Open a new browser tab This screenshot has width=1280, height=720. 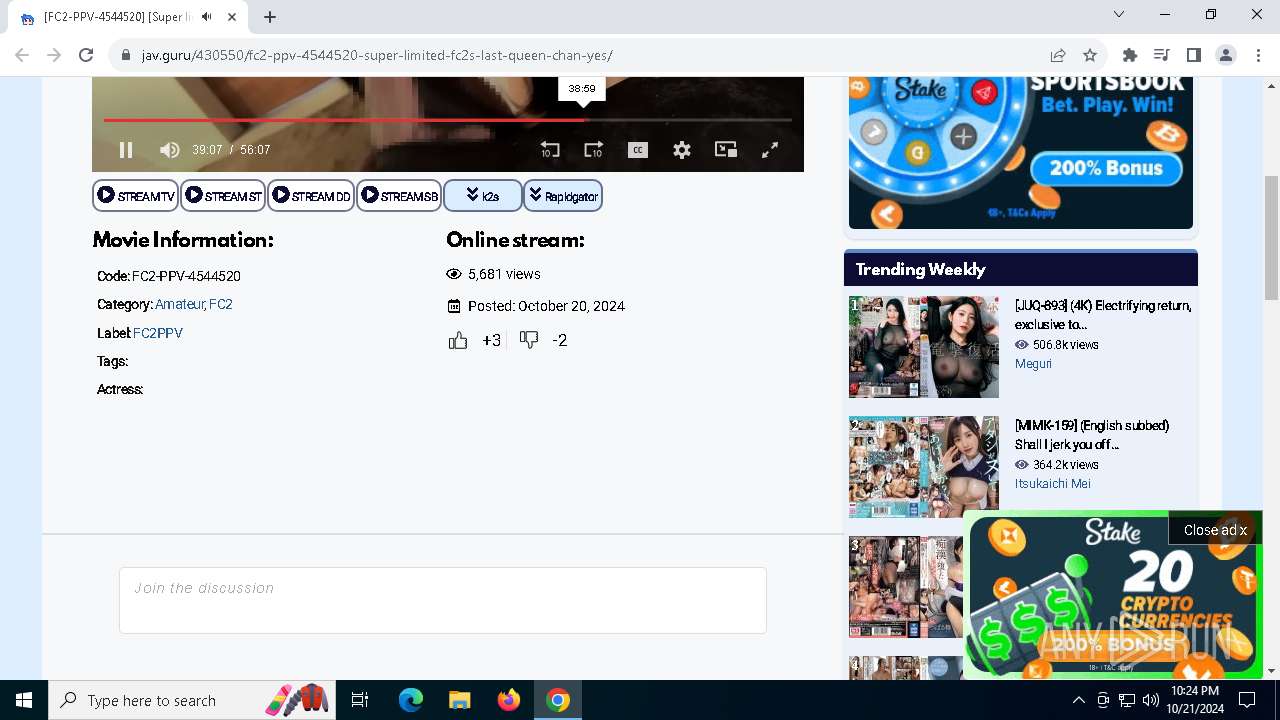tap(270, 16)
